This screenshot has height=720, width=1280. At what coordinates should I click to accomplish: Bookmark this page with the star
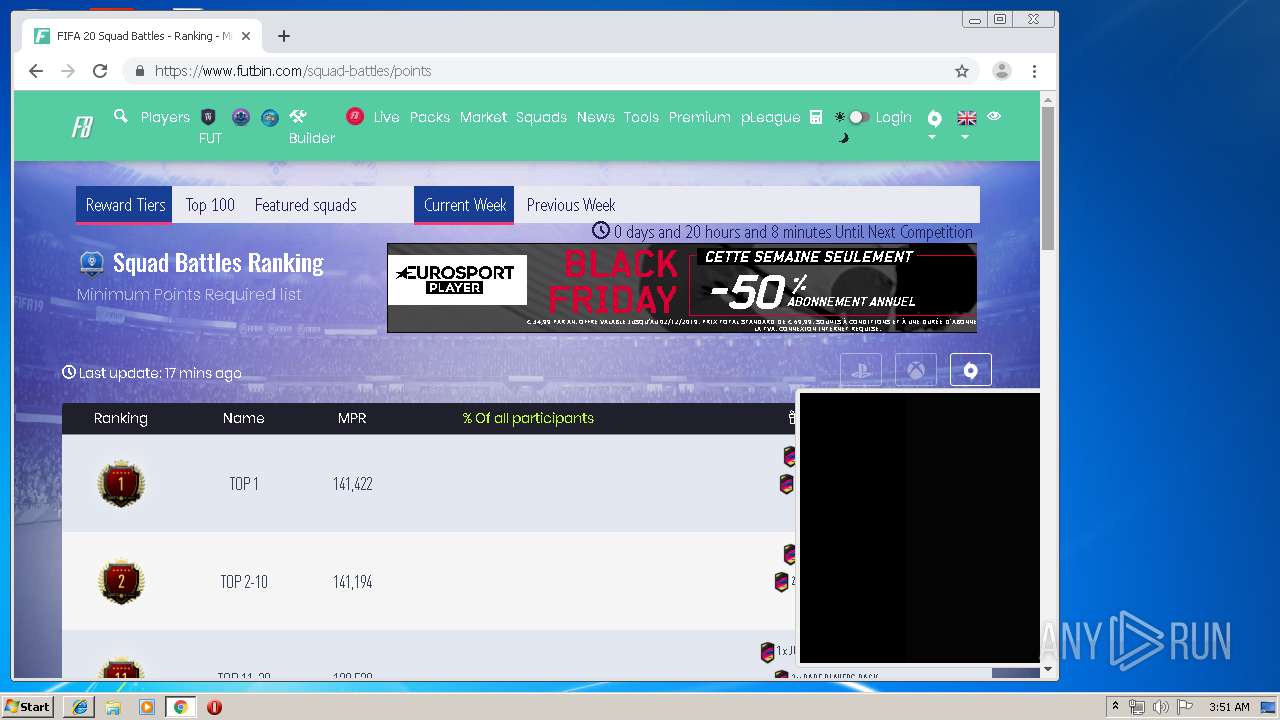[x=962, y=71]
